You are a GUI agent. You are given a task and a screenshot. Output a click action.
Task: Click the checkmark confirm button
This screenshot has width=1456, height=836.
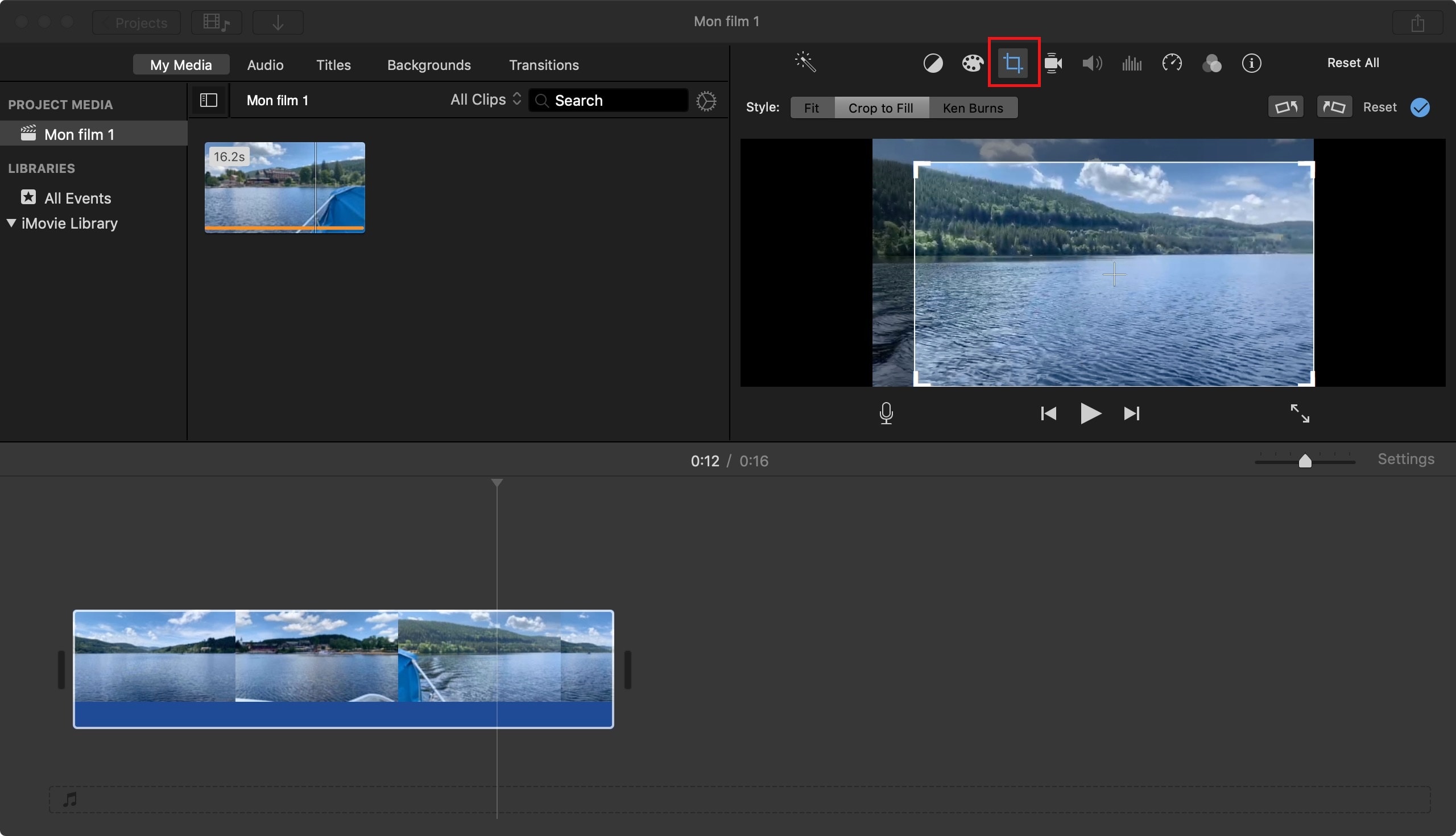click(x=1421, y=107)
